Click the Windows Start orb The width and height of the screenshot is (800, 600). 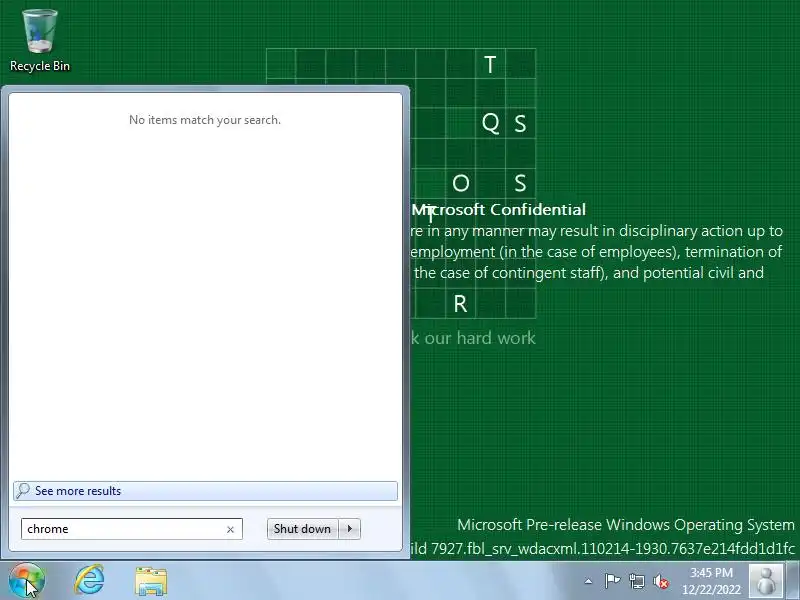click(27, 581)
